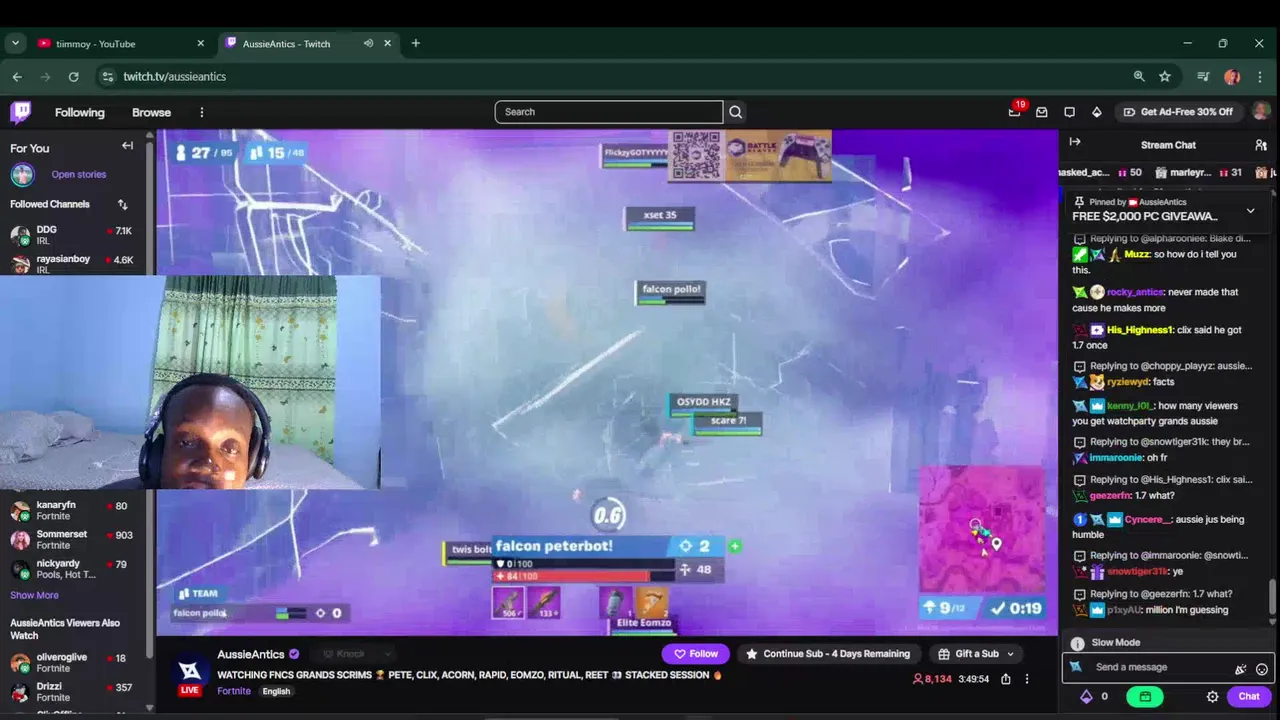
Task: Click the Muzz username in chat
Action: [x=1137, y=254]
